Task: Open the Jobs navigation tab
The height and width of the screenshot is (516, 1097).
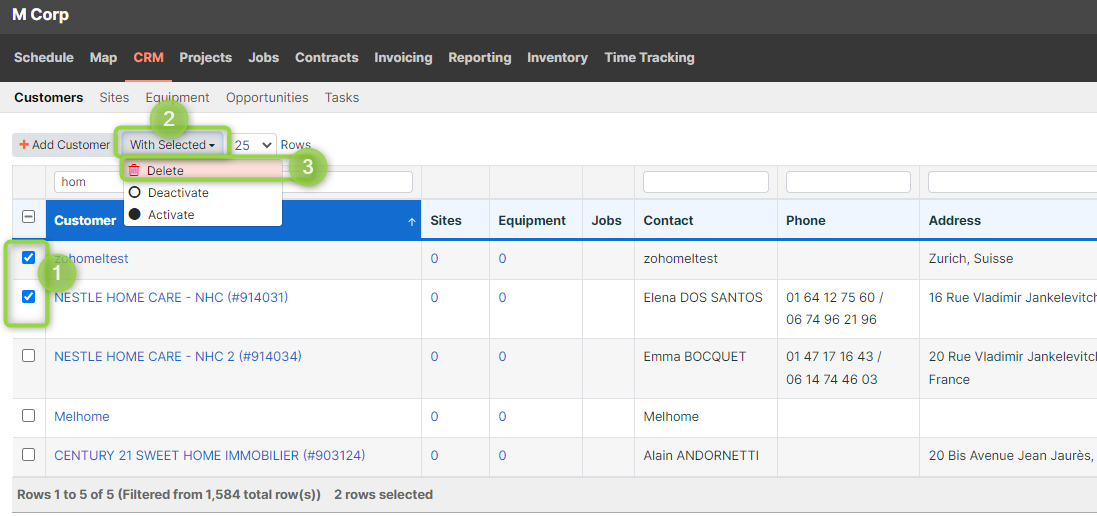Action: [x=264, y=57]
